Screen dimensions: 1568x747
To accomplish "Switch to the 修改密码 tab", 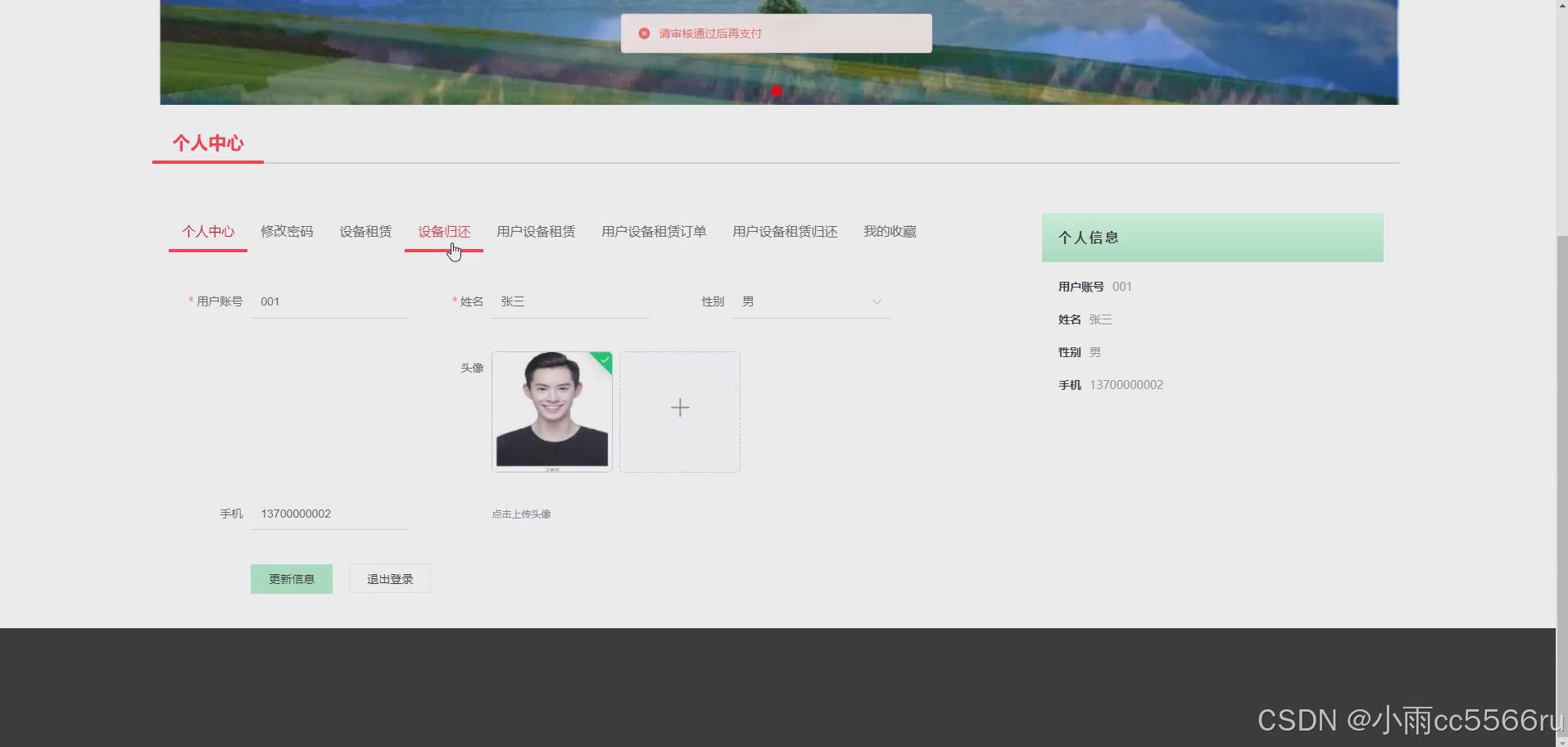I will pyautogui.click(x=287, y=231).
